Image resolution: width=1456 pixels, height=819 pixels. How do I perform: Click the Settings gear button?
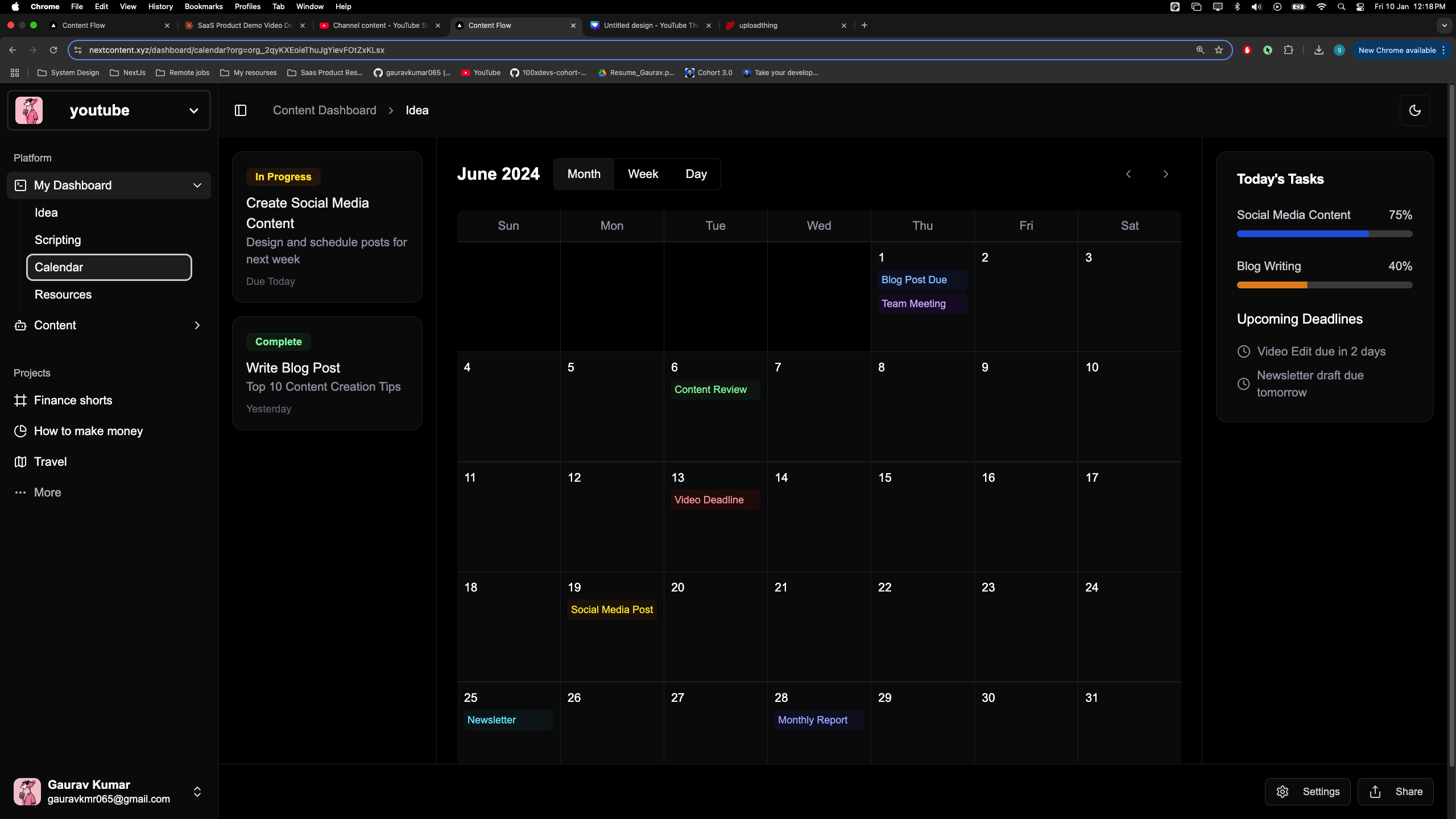pyautogui.click(x=1307, y=792)
